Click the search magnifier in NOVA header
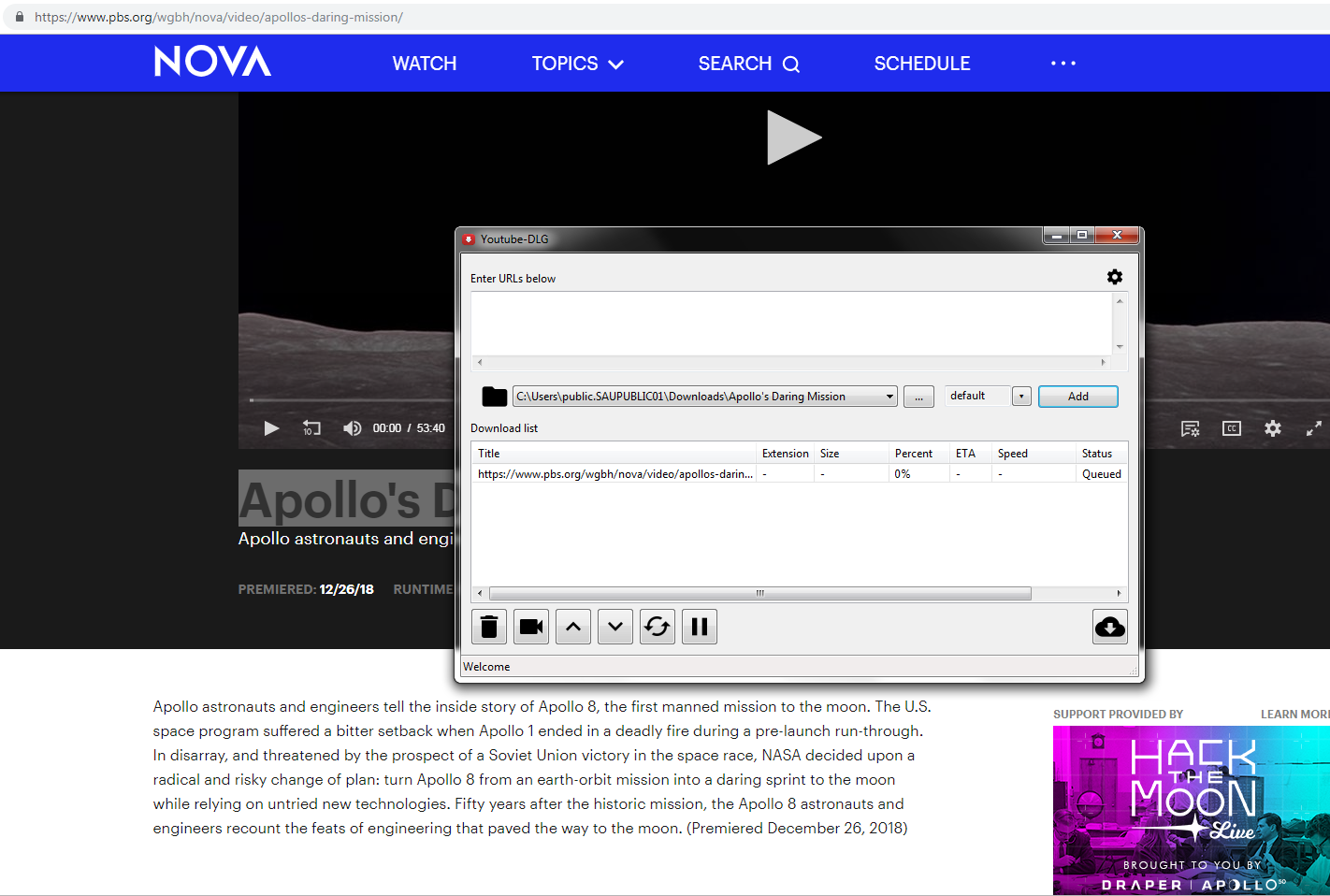Screen dimensions: 1330x896 point(791,64)
